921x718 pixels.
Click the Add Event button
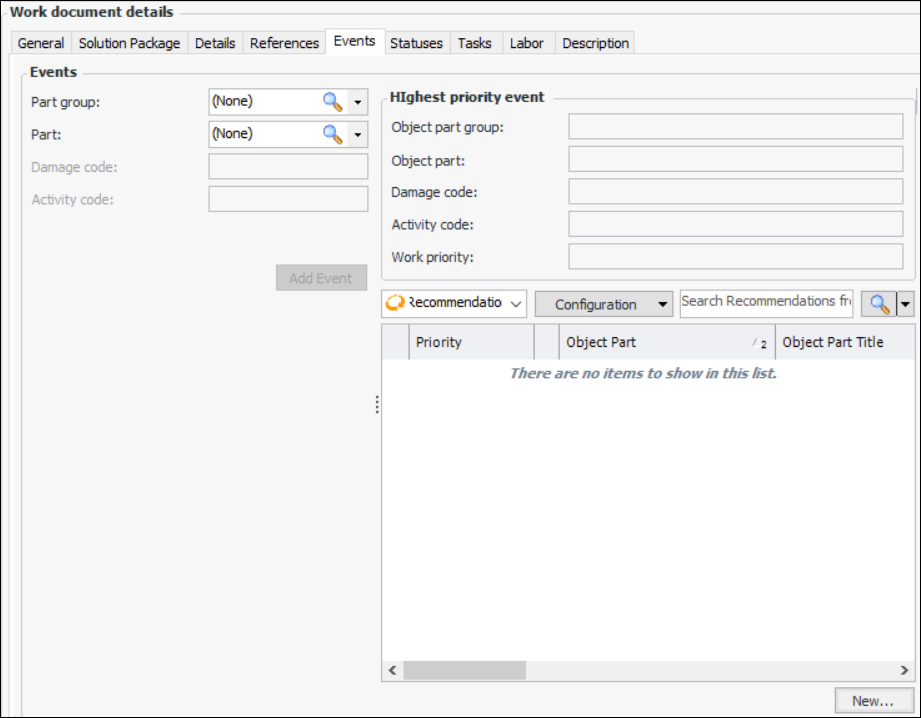(x=321, y=278)
